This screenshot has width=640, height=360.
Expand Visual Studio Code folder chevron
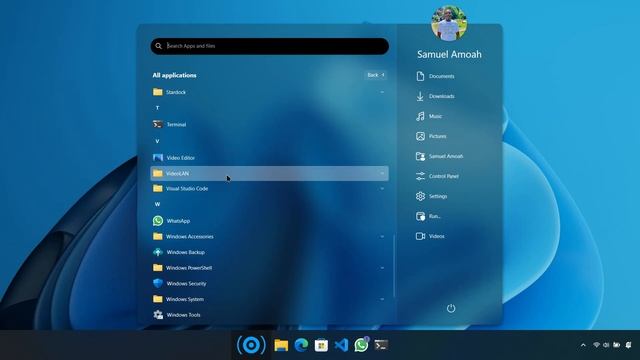pos(382,189)
